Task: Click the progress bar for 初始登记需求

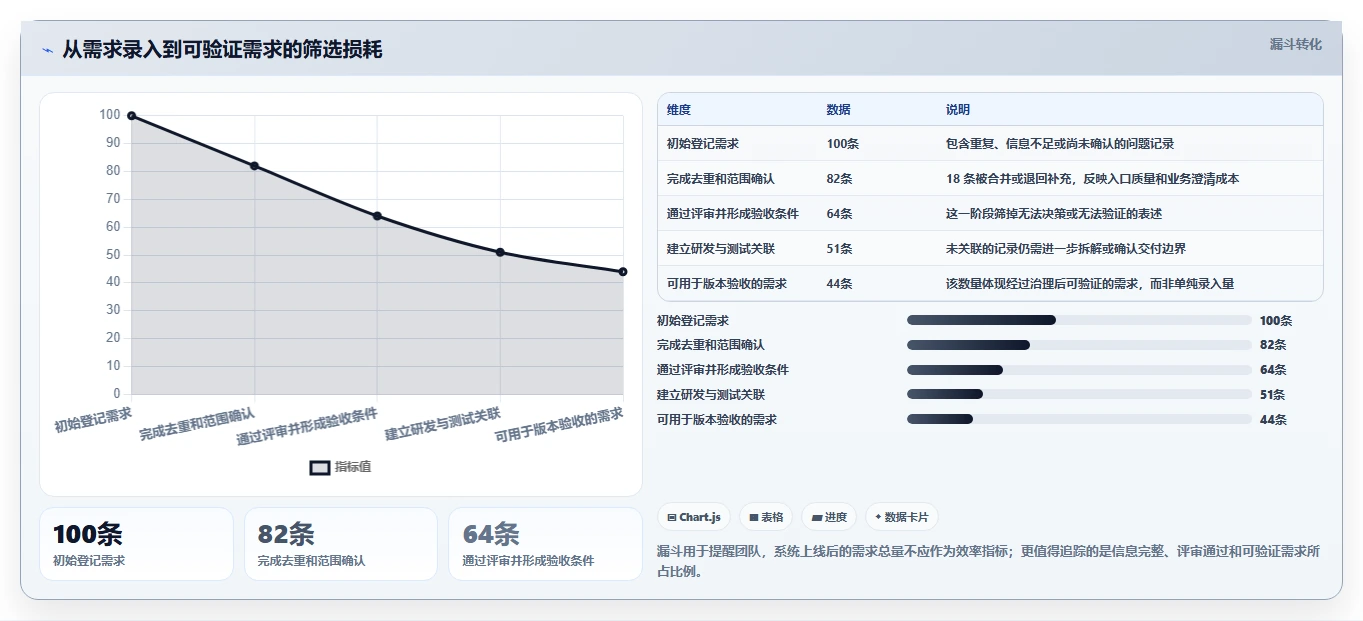Action: pos(1079,320)
